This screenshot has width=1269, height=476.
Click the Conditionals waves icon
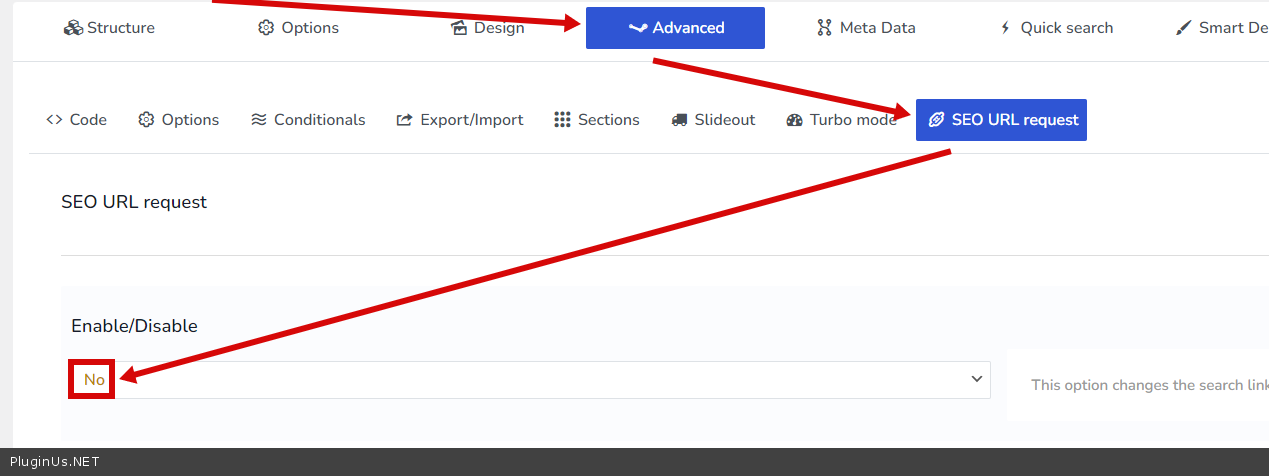click(259, 120)
